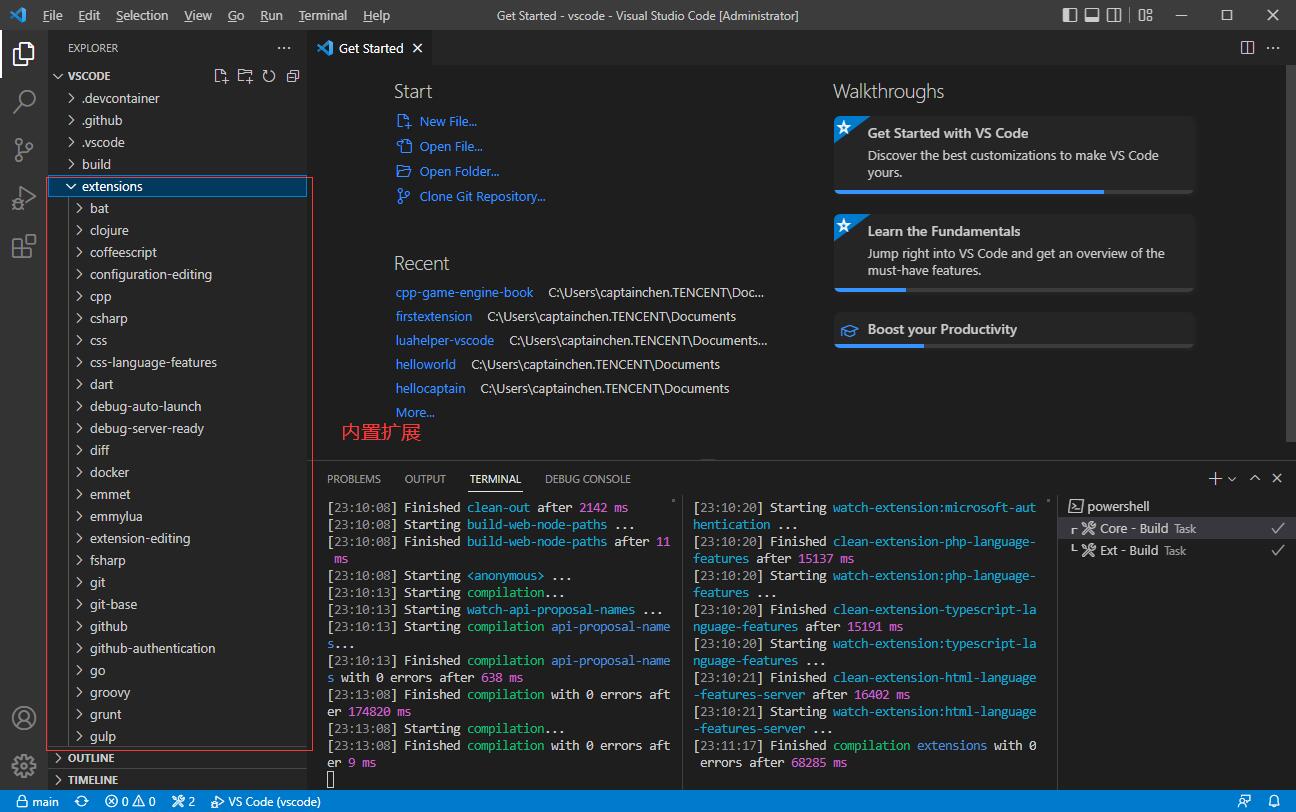Open Boost your Productivity walkthrough
1296x812 pixels.
[1014, 330]
